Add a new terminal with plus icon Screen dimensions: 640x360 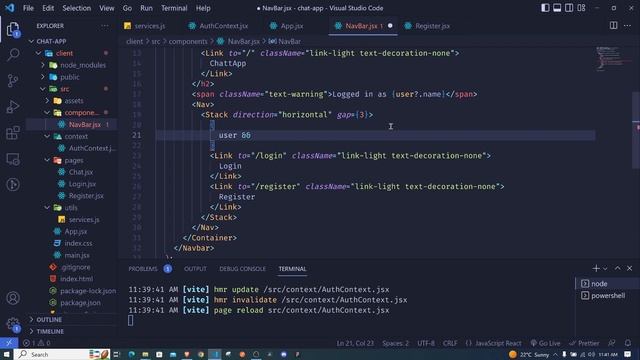click(x=596, y=268)
